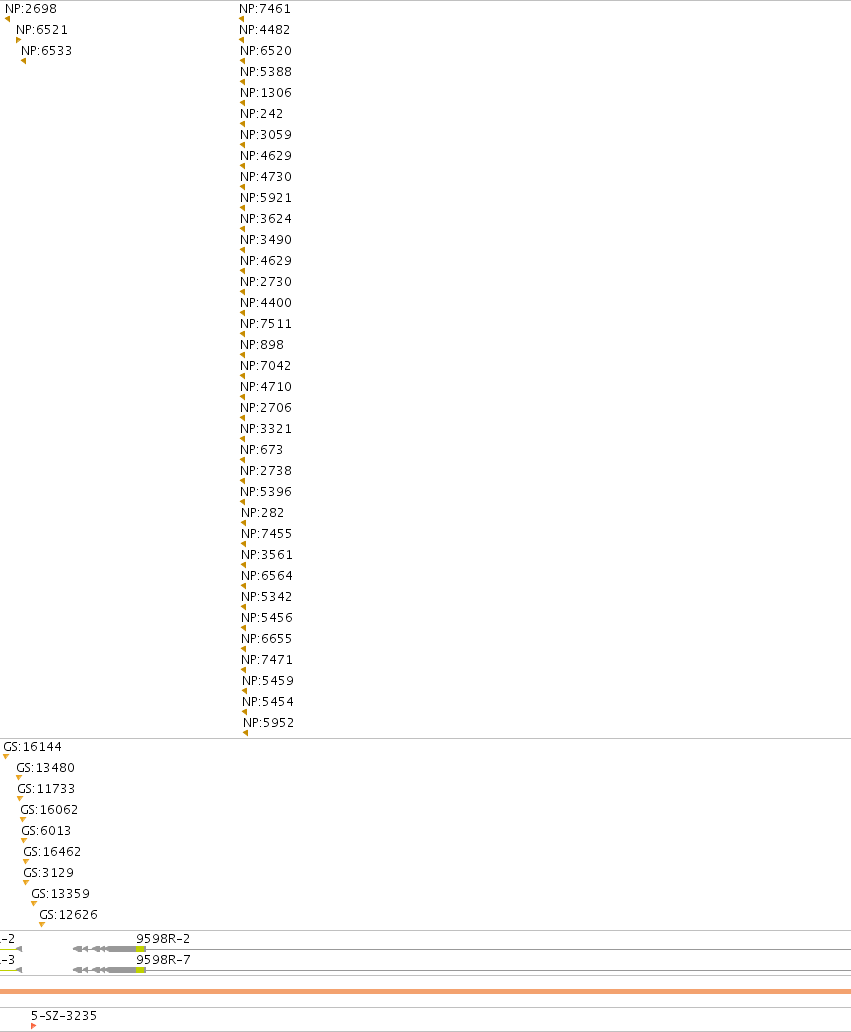Select the NP:5952 insertion marker

[x=245, y=733]
